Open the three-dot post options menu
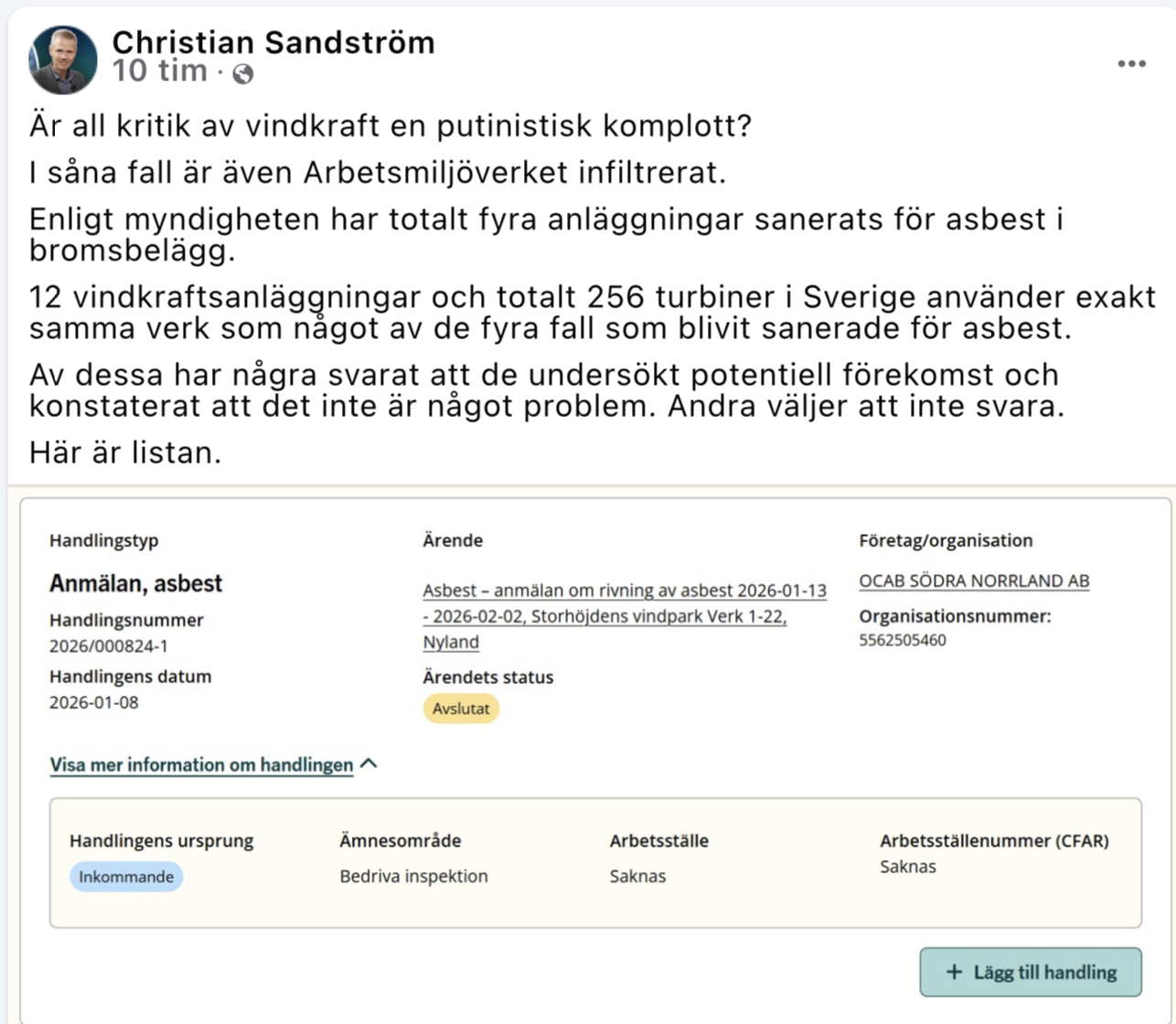Viewport: 1176px width, 1024px height. click(x=1131, y=64)
